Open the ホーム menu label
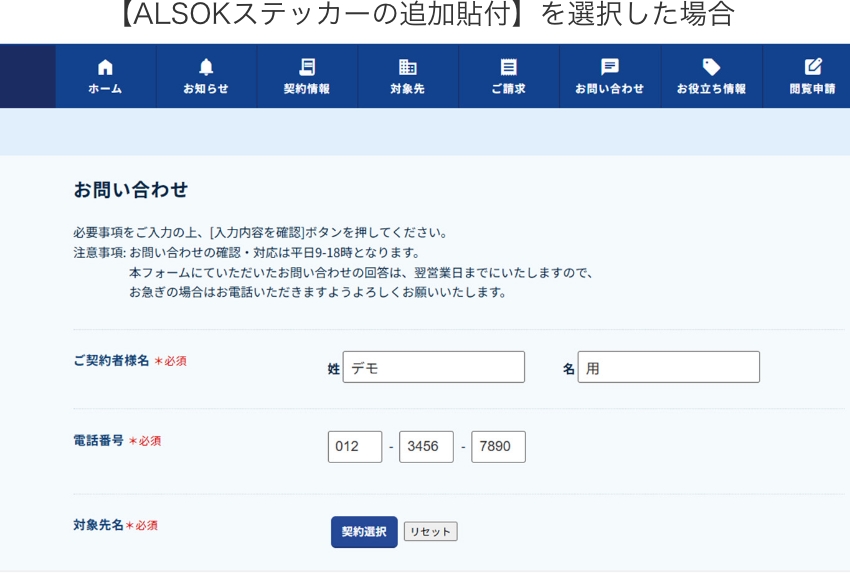This screenshot has height=573, width=850. point(105,89)
